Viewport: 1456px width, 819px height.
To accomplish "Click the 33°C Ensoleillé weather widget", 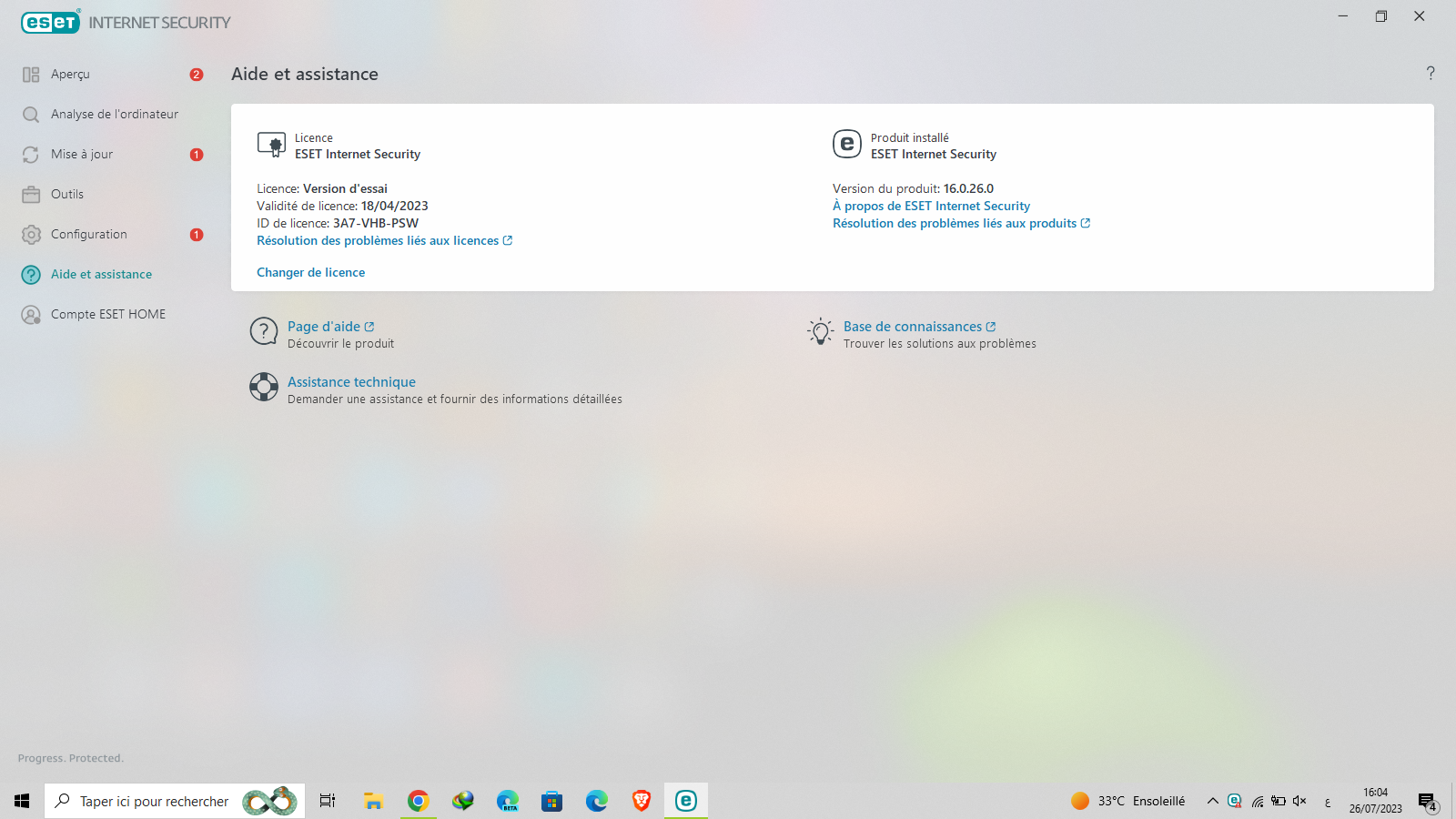I will click(x=1128, y=801).
